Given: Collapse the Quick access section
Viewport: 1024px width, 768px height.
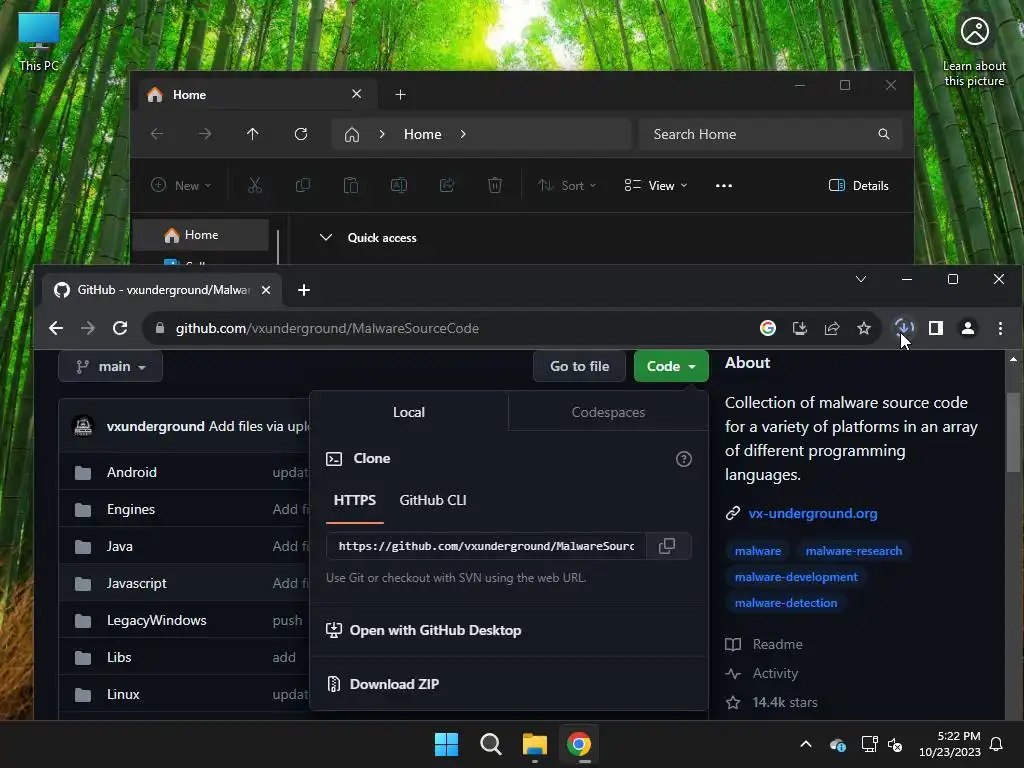Looking at the screenshot, I should pyautogui.click(x=325, y=238).
